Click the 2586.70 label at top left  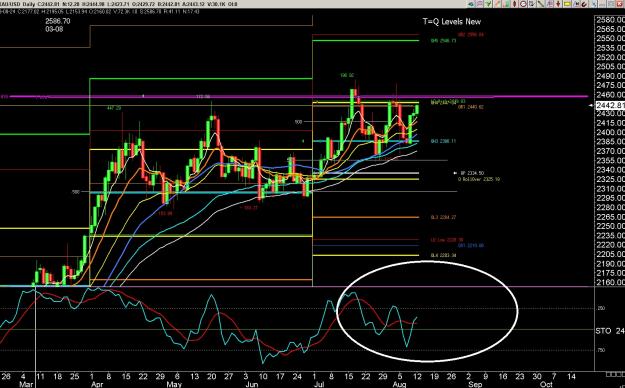point(58,21)
